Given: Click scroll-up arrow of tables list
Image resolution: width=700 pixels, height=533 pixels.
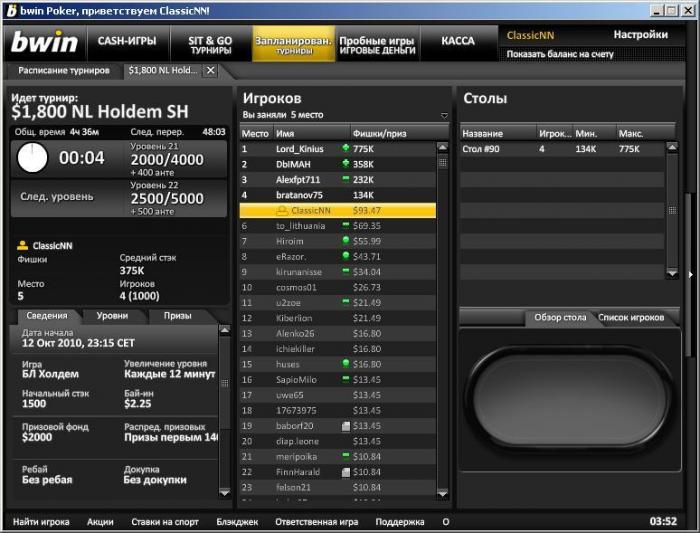Looking at the screenshot, I should point(672,147).
